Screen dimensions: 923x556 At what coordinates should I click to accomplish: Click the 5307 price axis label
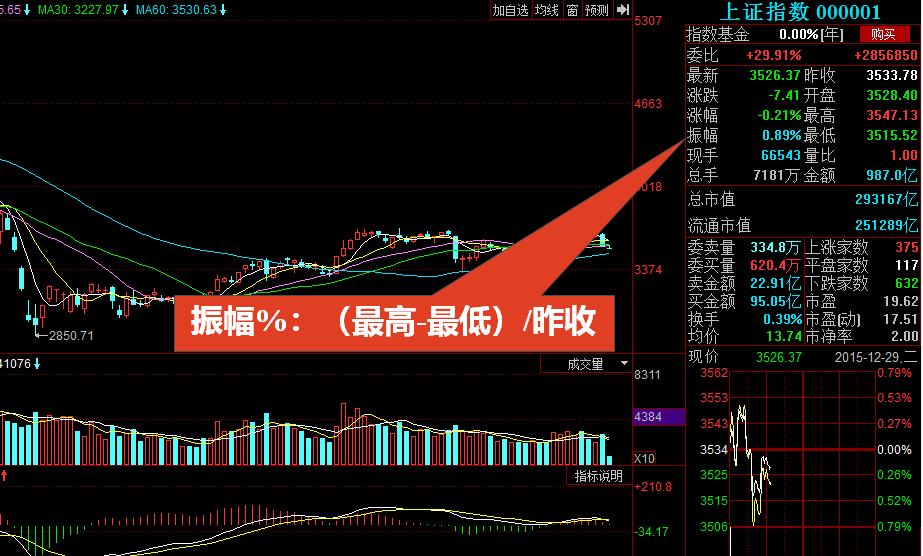click(648, 21)
